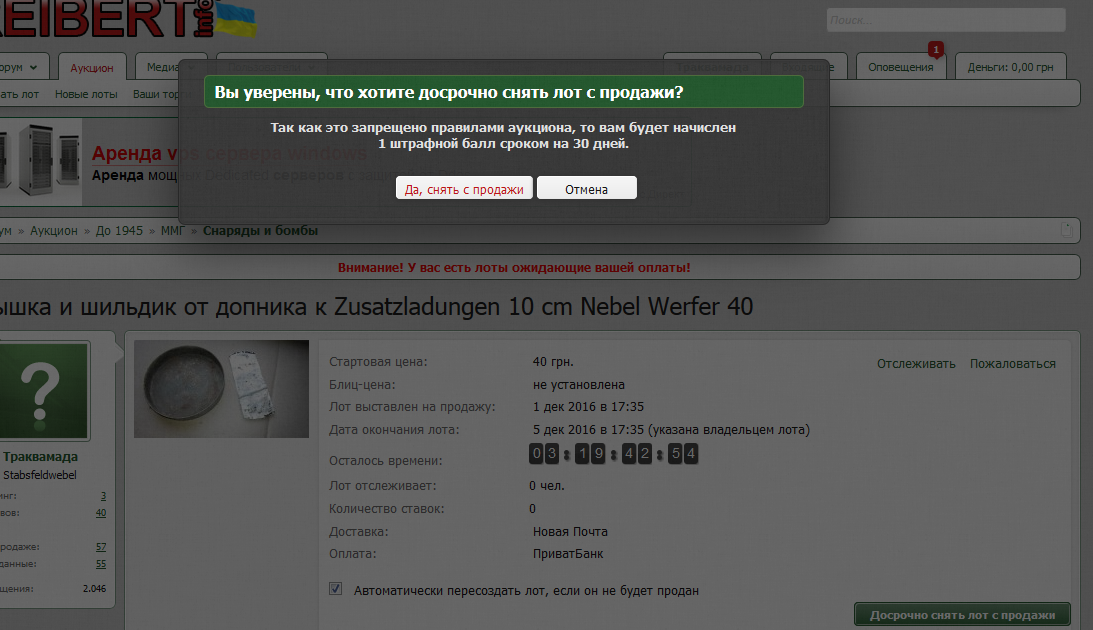Open the Деньги: 0,00 грн tab
Viewport: 1093px width, 630px height.
click(1011, 67)
